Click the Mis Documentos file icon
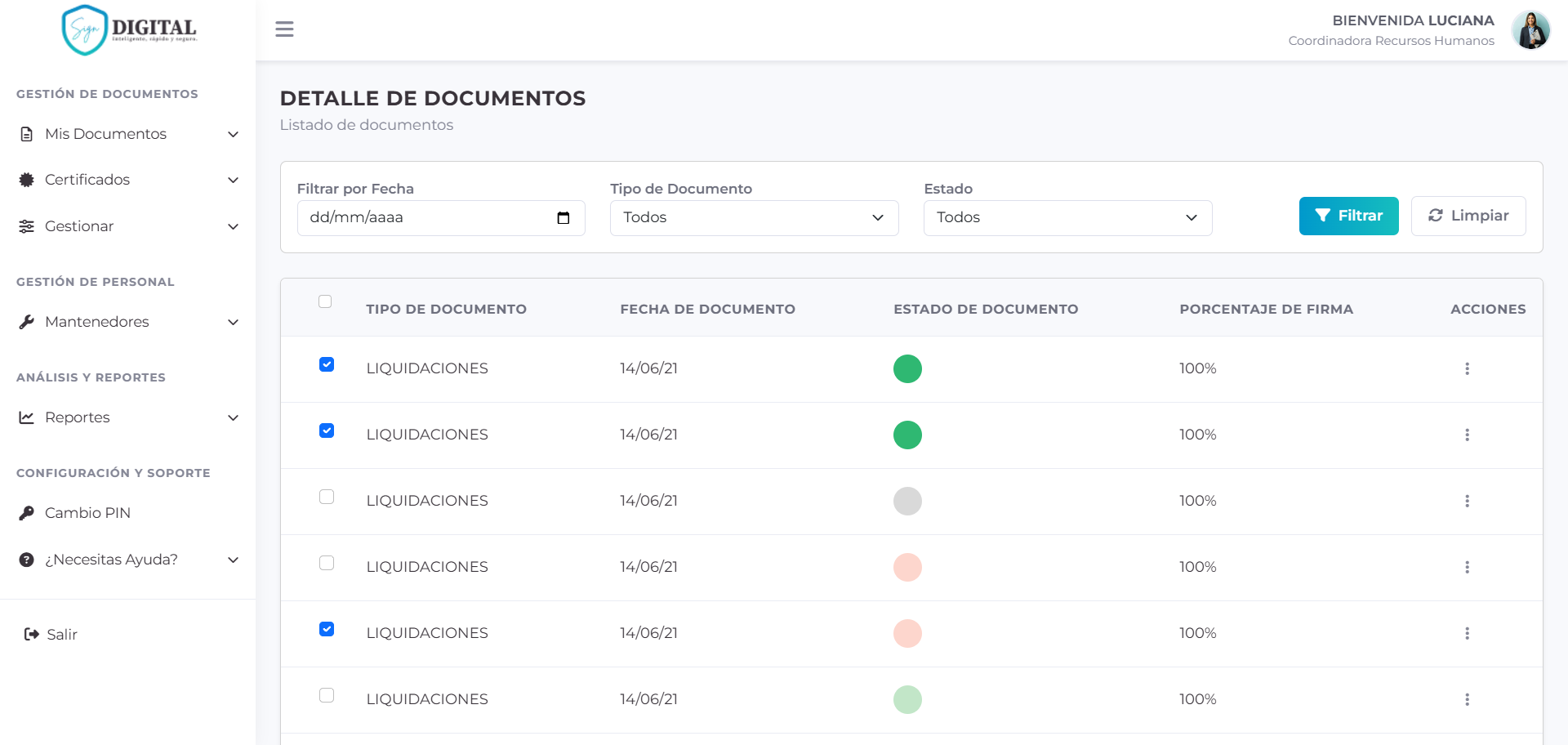The width and height of the screenshot is (1568, 745). [x=27, y=134]
